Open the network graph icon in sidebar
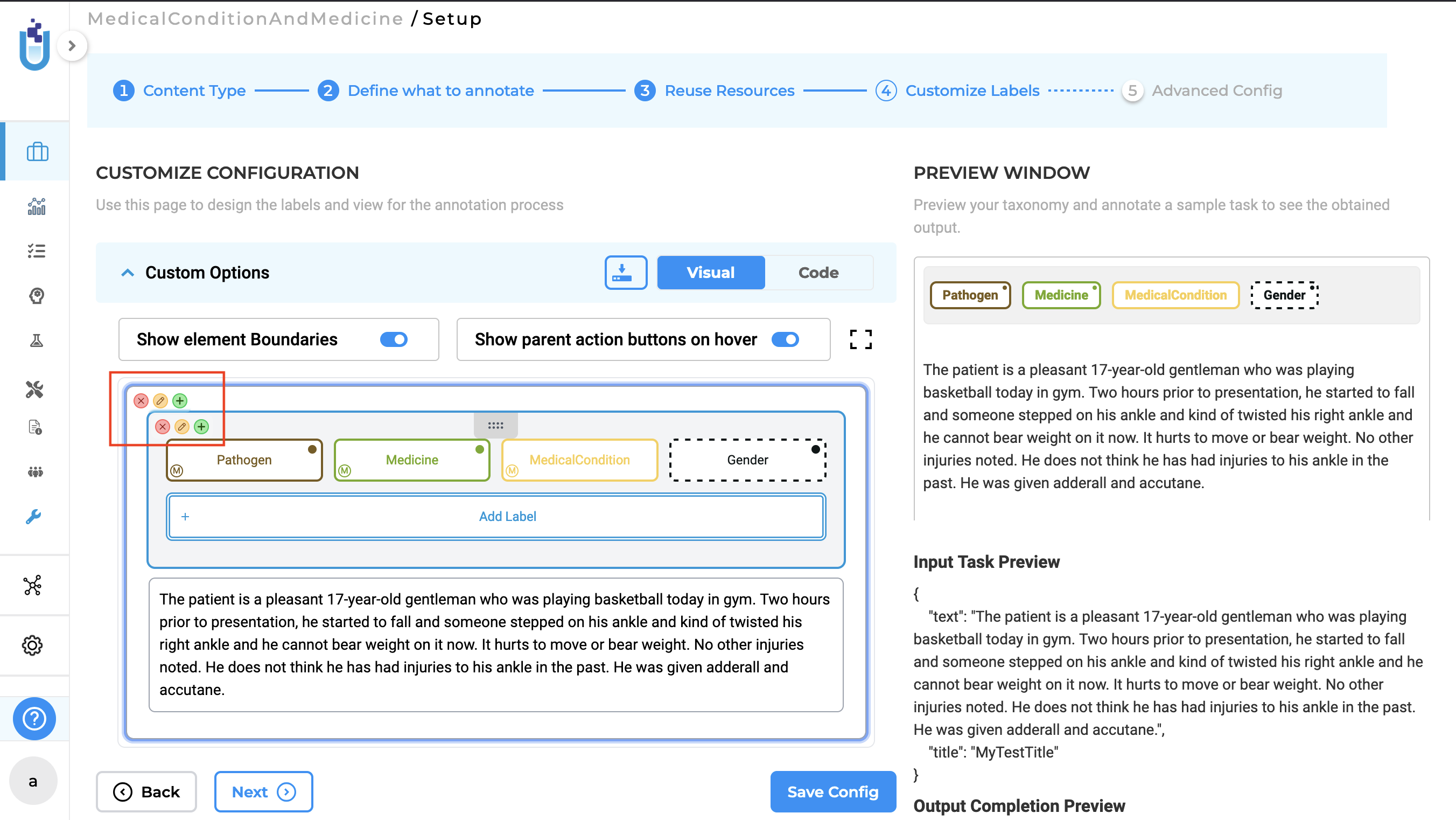1456x820 pixels. (x=33, y=585)
